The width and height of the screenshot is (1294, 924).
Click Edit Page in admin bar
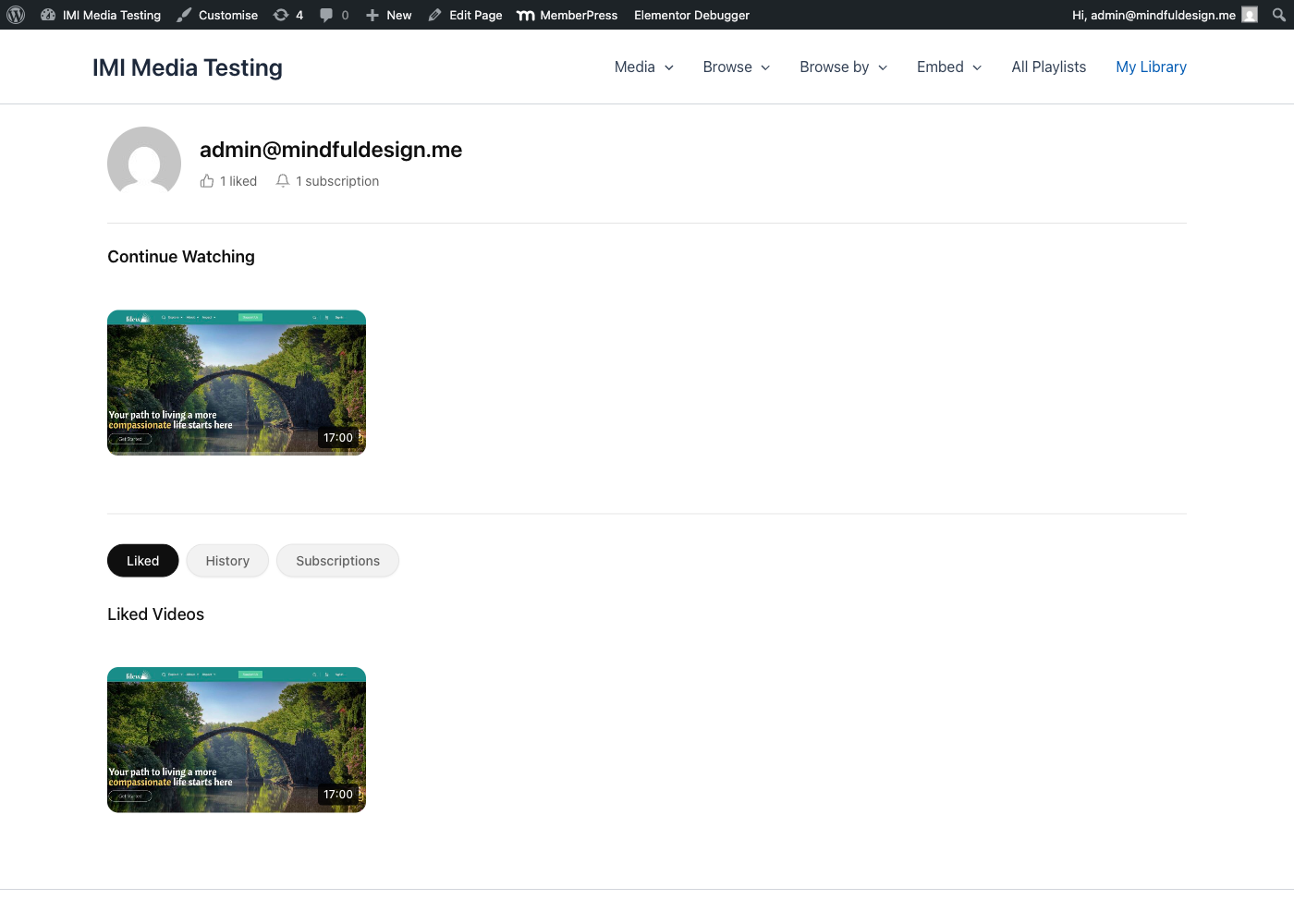click(466, 15)
